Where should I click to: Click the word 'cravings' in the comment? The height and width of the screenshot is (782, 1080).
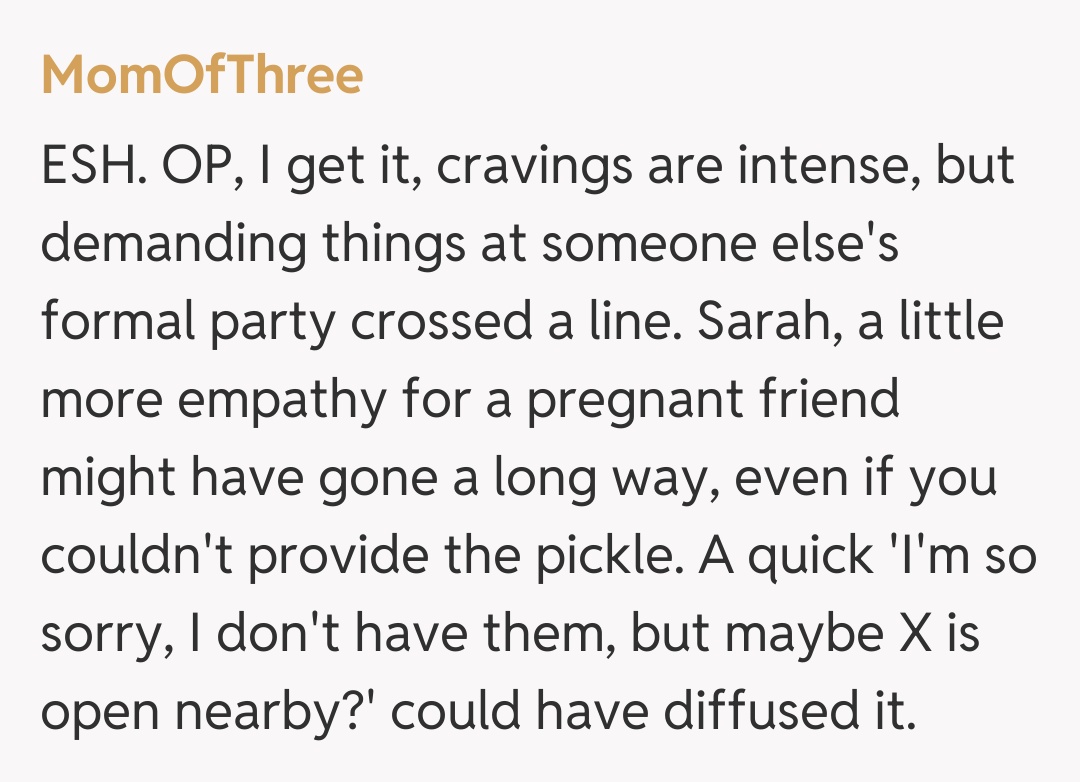coord(521,167)
